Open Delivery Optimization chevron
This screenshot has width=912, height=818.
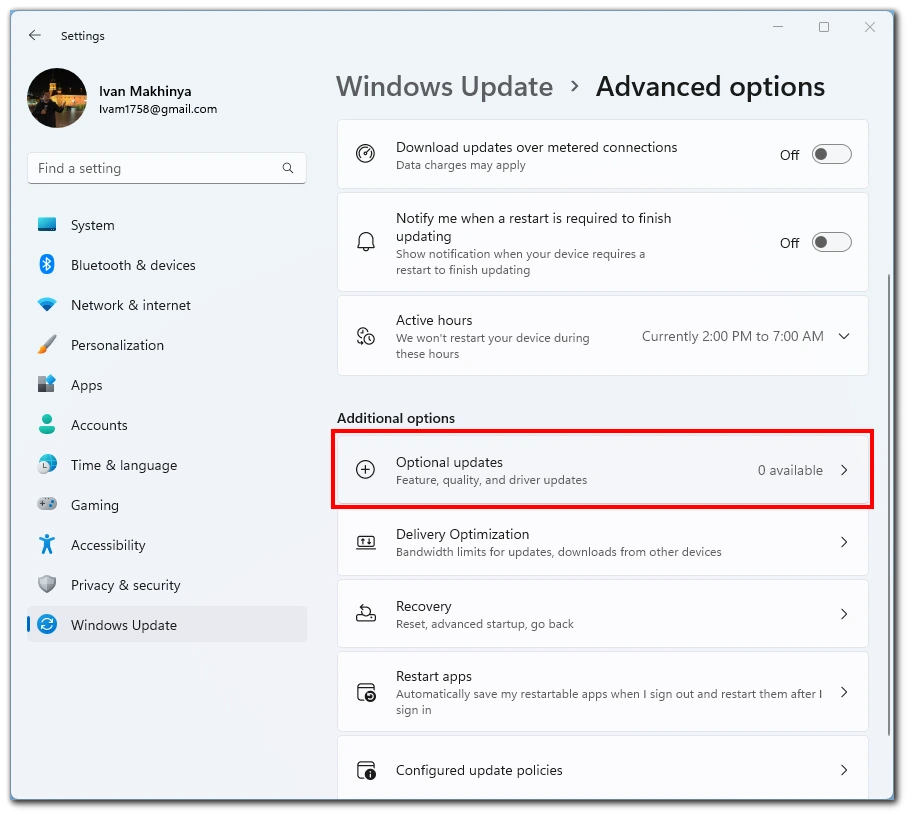[844, 542]
